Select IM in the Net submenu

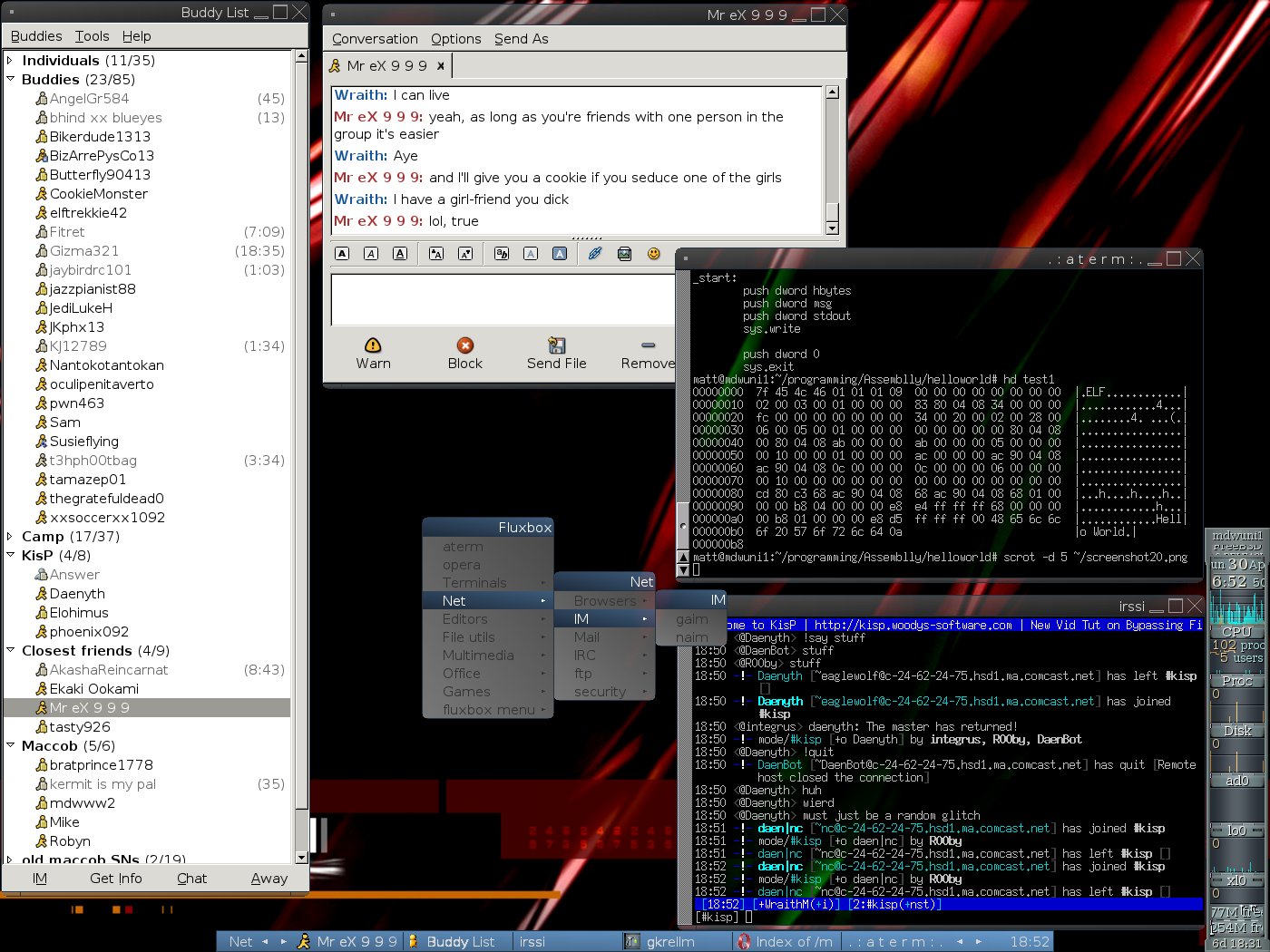pos(581,619)
